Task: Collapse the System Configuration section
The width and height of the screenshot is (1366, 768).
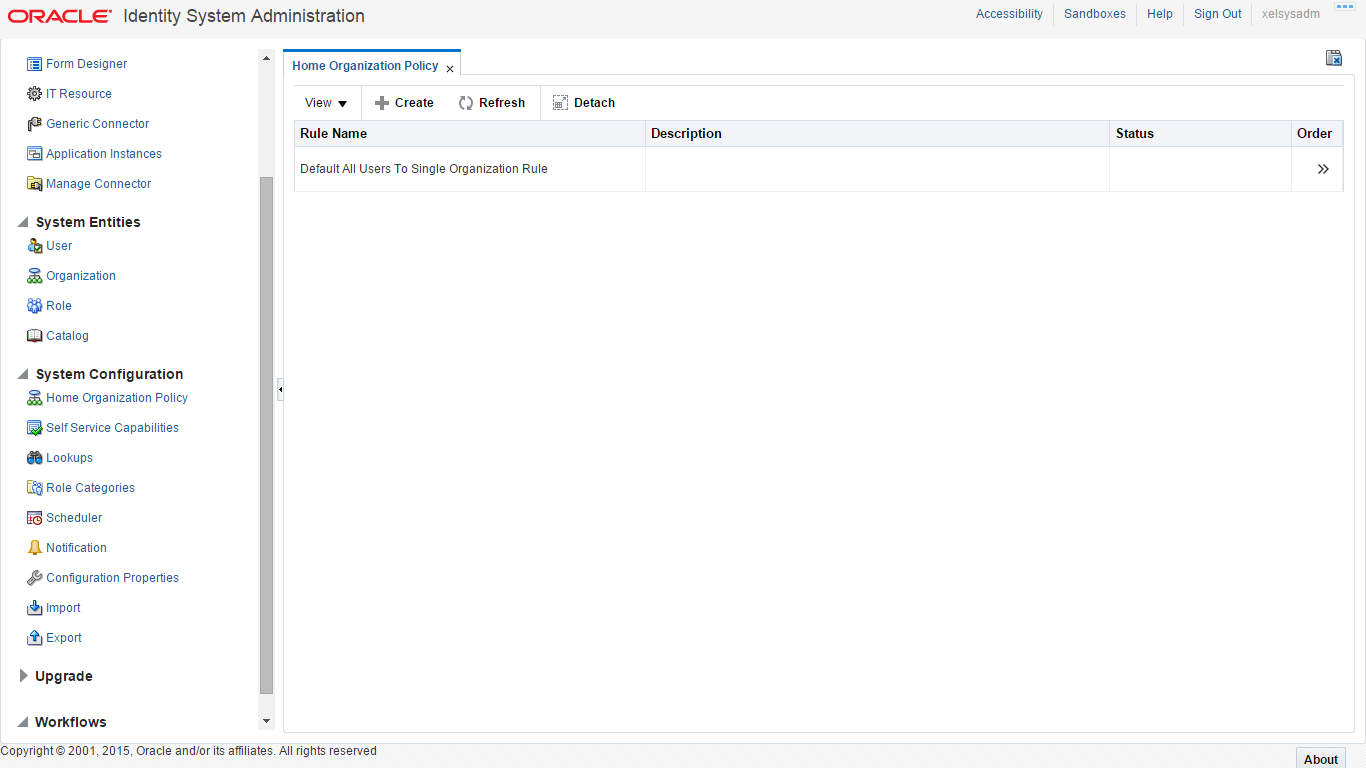Action: click(x=23, y=374)
